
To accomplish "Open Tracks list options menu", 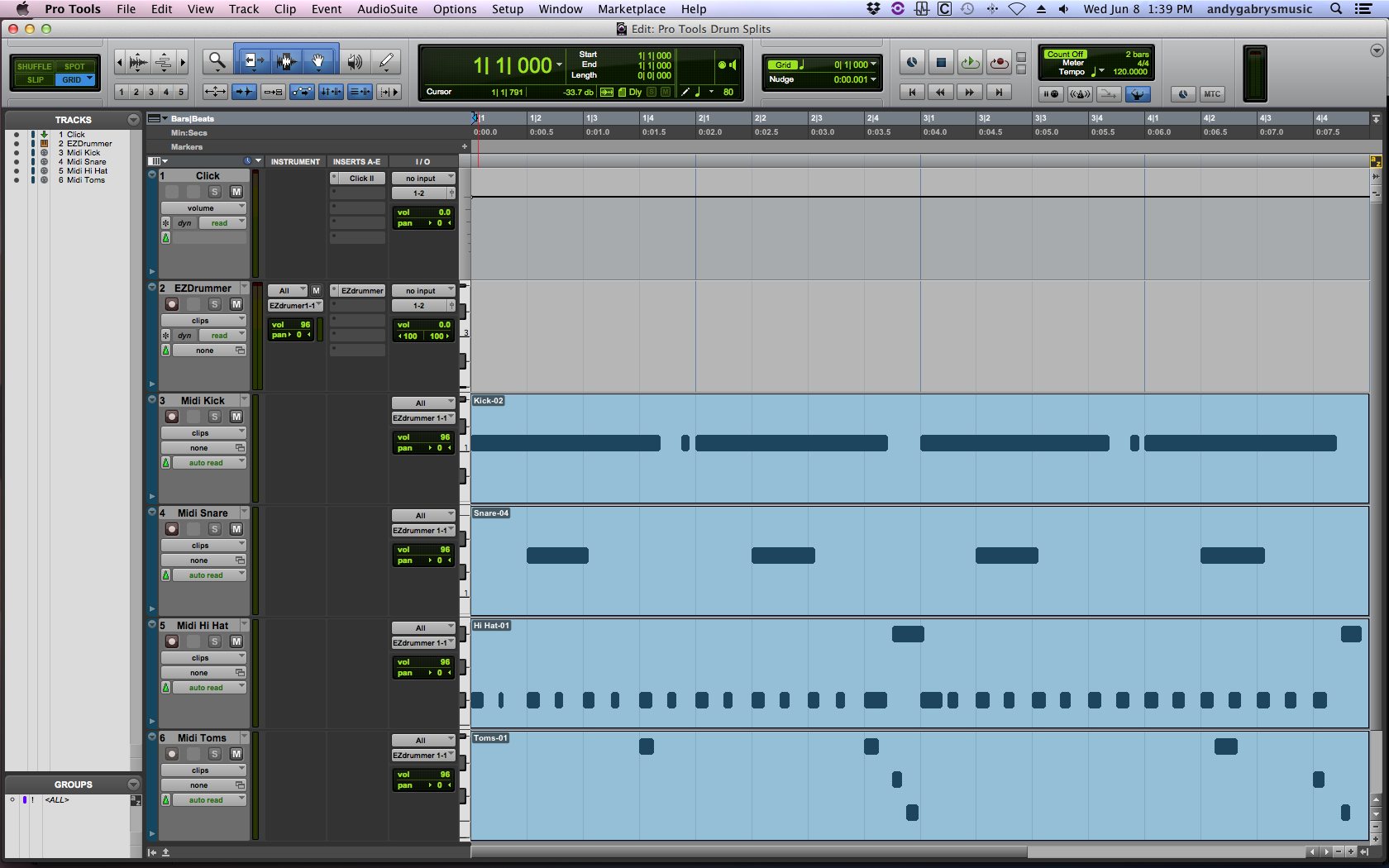I will coord(133,120).
